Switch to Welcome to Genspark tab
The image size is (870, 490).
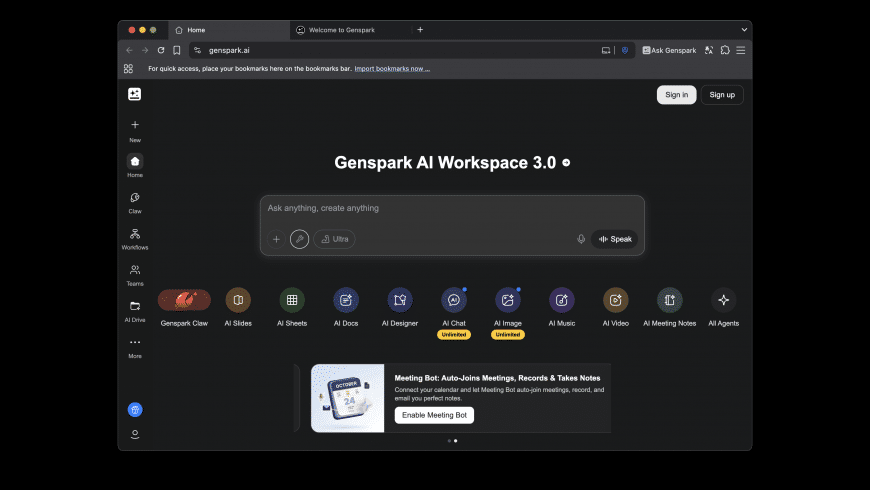(x=351, y=30)
